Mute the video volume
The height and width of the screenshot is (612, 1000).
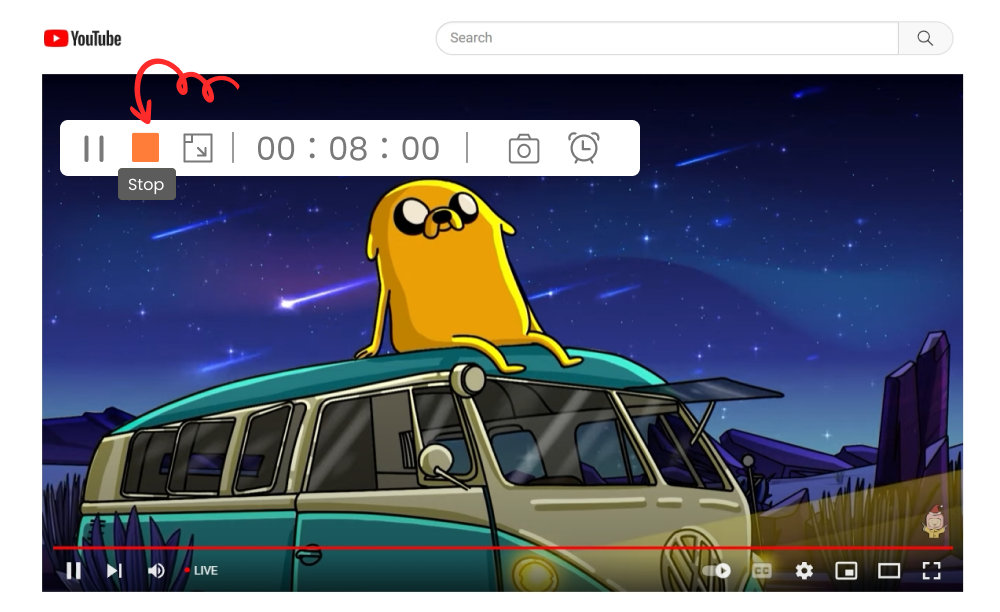(x=156, y=571)
